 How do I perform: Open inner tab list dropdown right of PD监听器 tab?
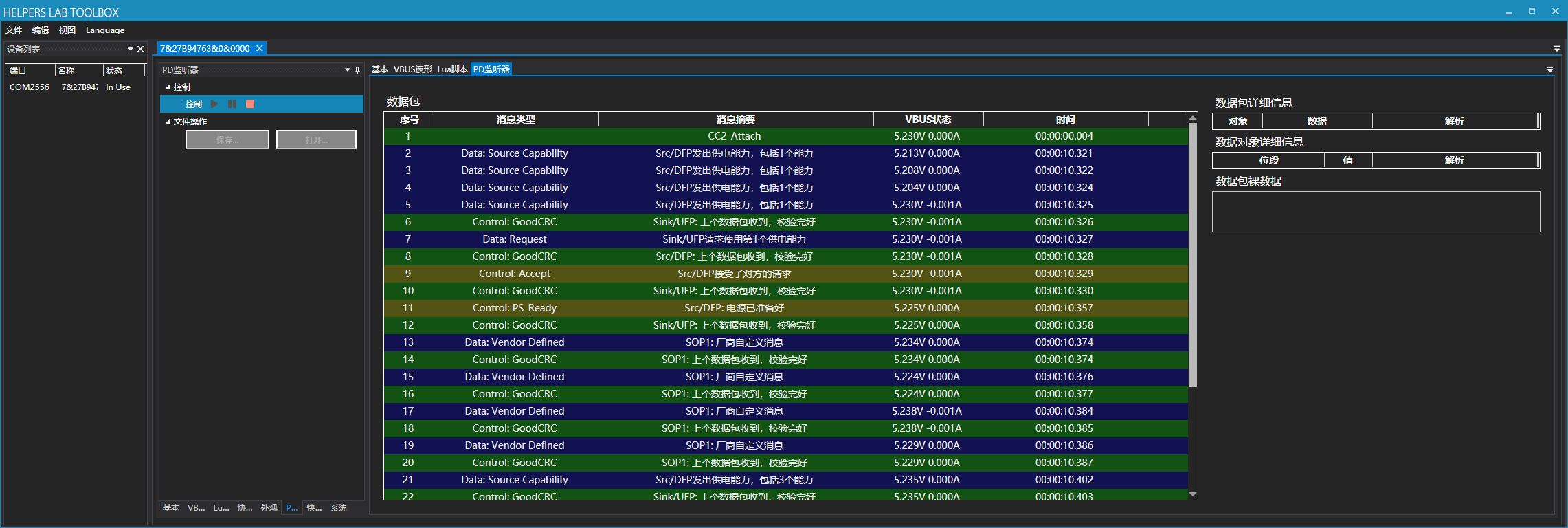click(x=1550, y=69)
